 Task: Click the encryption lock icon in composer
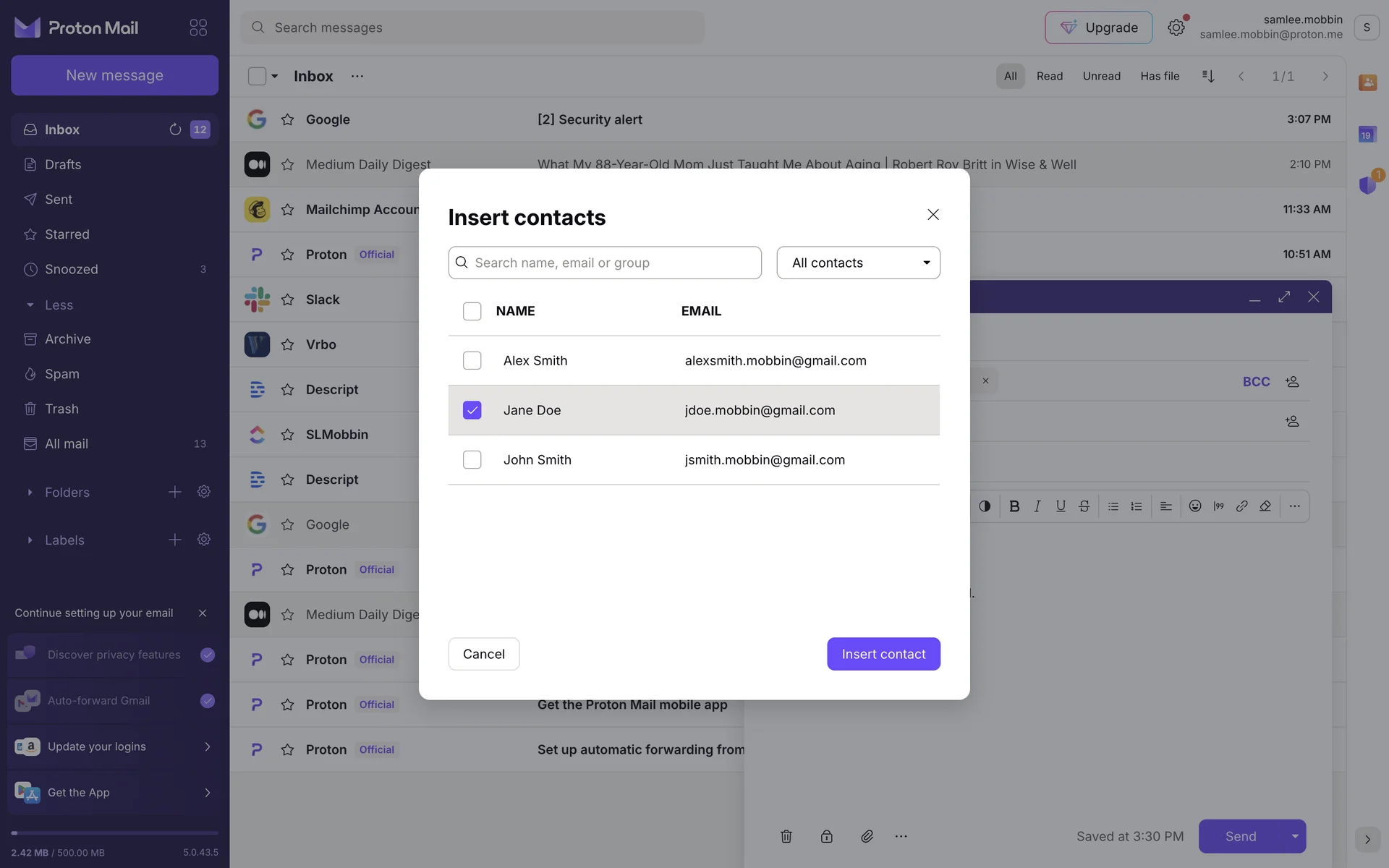point(826,836)
